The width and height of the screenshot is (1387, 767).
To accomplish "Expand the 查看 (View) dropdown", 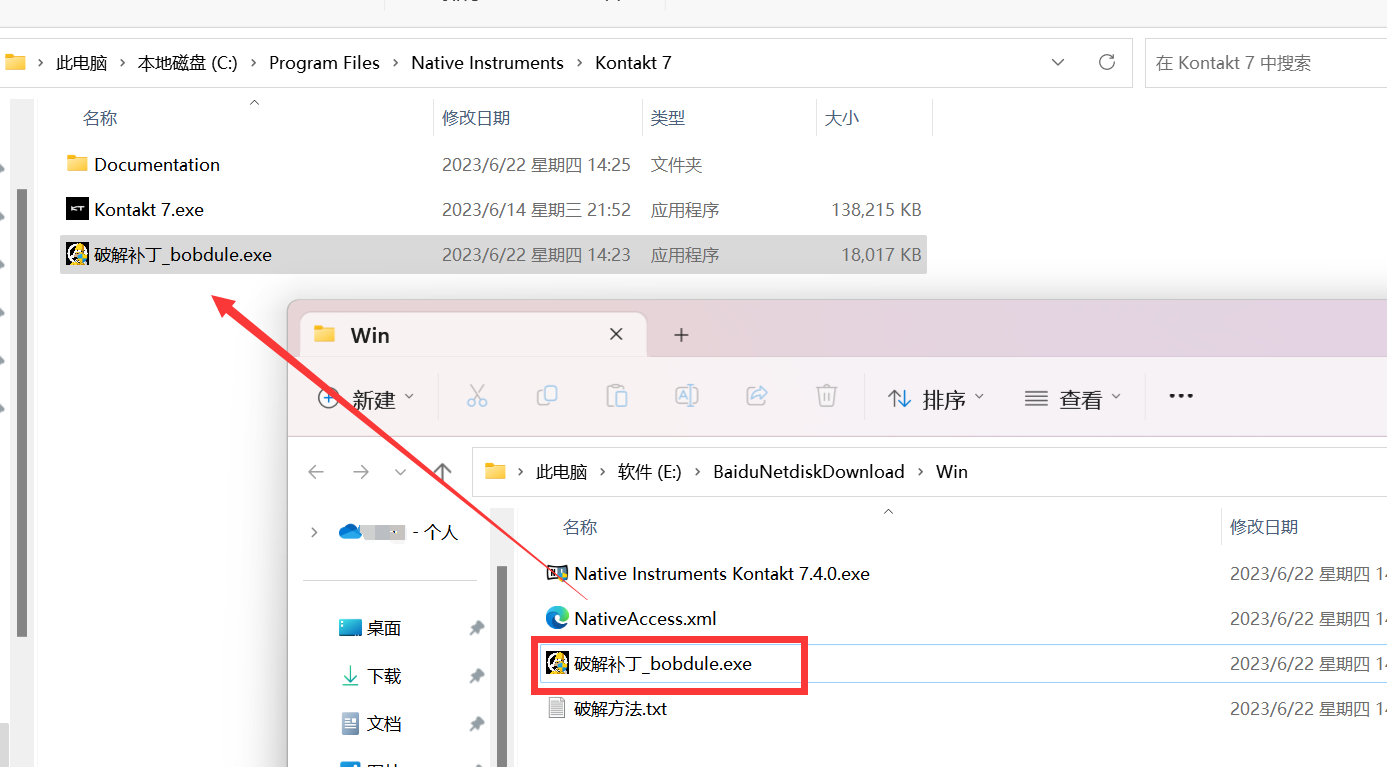I will (x=1073, y=399).
